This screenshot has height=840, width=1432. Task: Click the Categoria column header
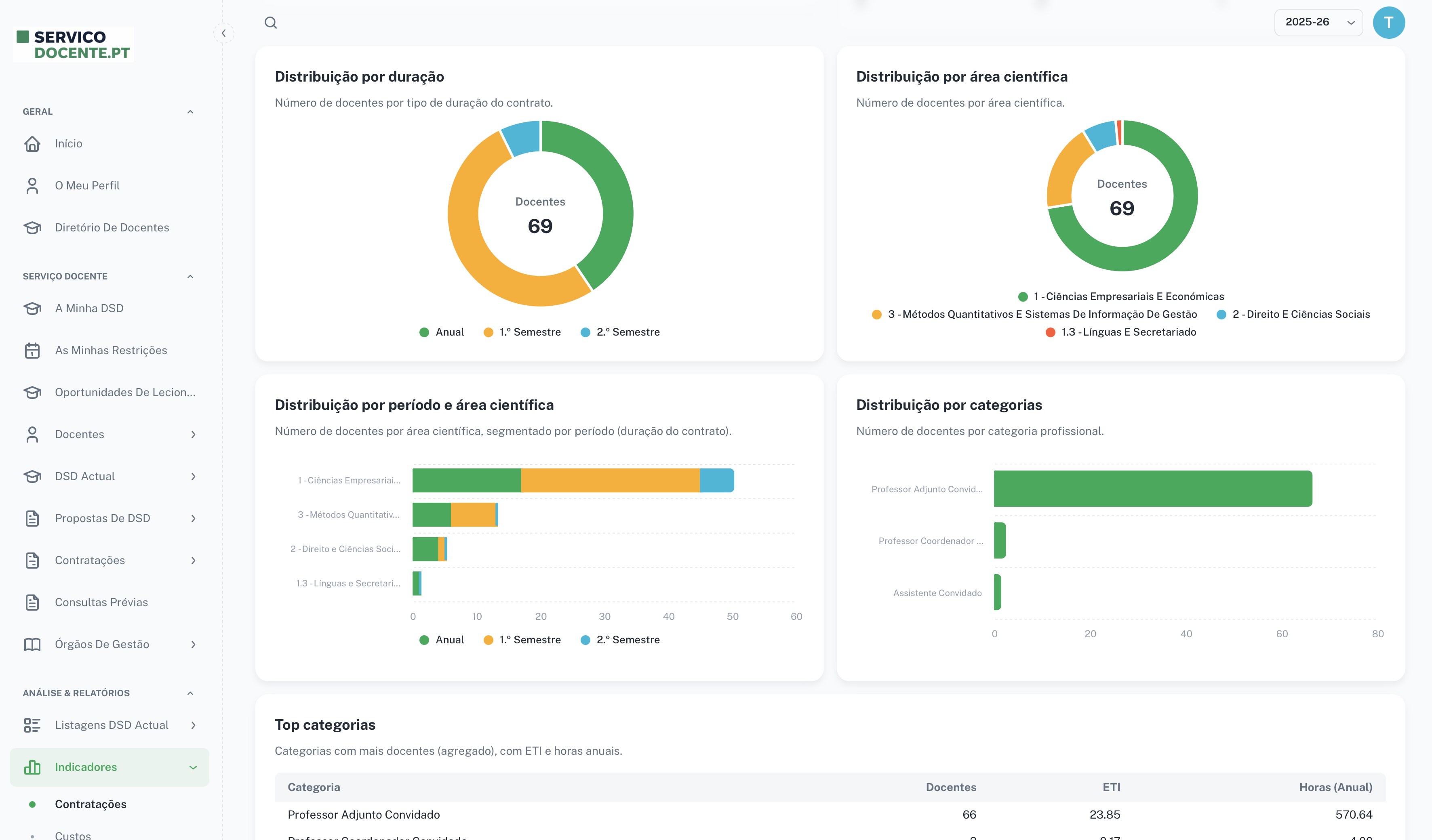click(x=314, y=788)
